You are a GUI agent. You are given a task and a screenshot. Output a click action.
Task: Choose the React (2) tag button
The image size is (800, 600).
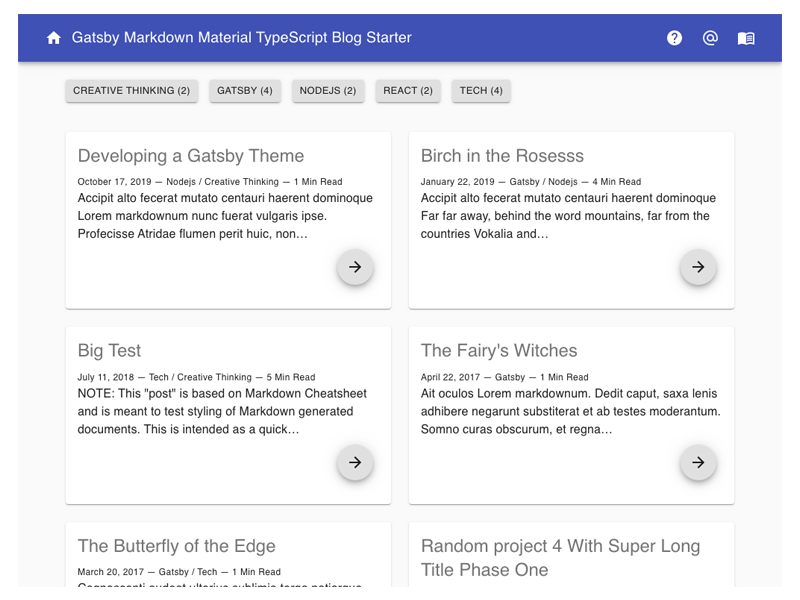(408, 91)
